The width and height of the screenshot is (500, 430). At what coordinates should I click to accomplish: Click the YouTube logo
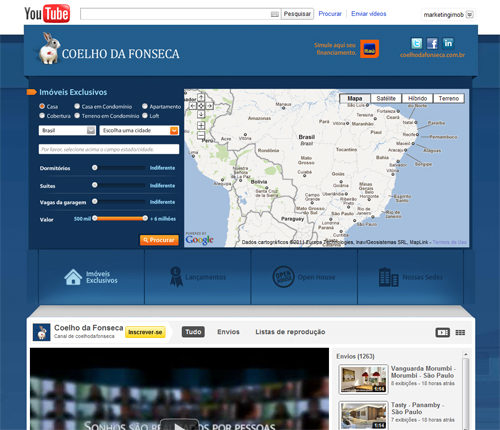[x=47, y=14]
